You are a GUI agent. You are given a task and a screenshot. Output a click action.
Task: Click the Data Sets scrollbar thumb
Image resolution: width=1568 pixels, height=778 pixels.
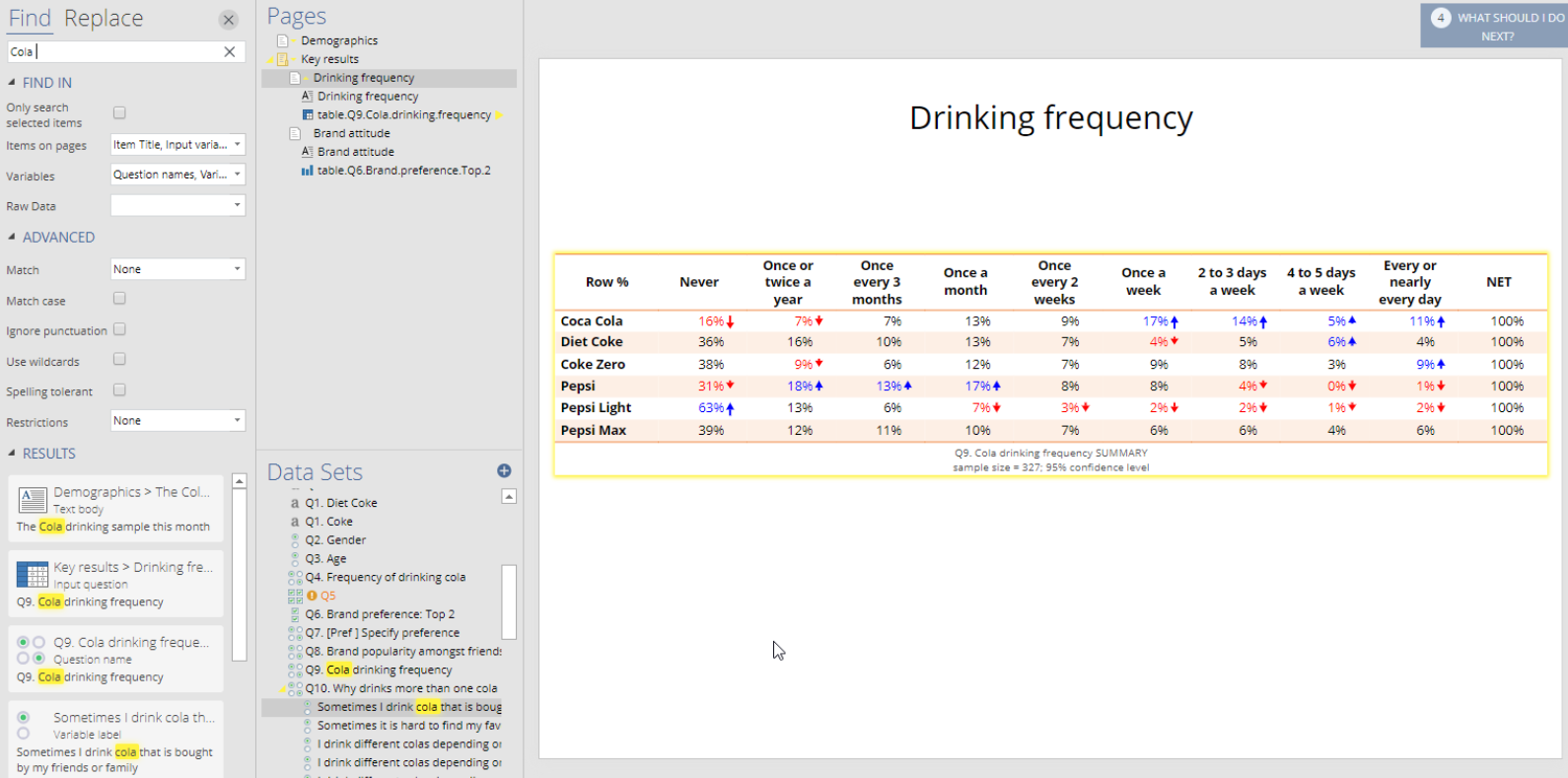coord(509,601)
